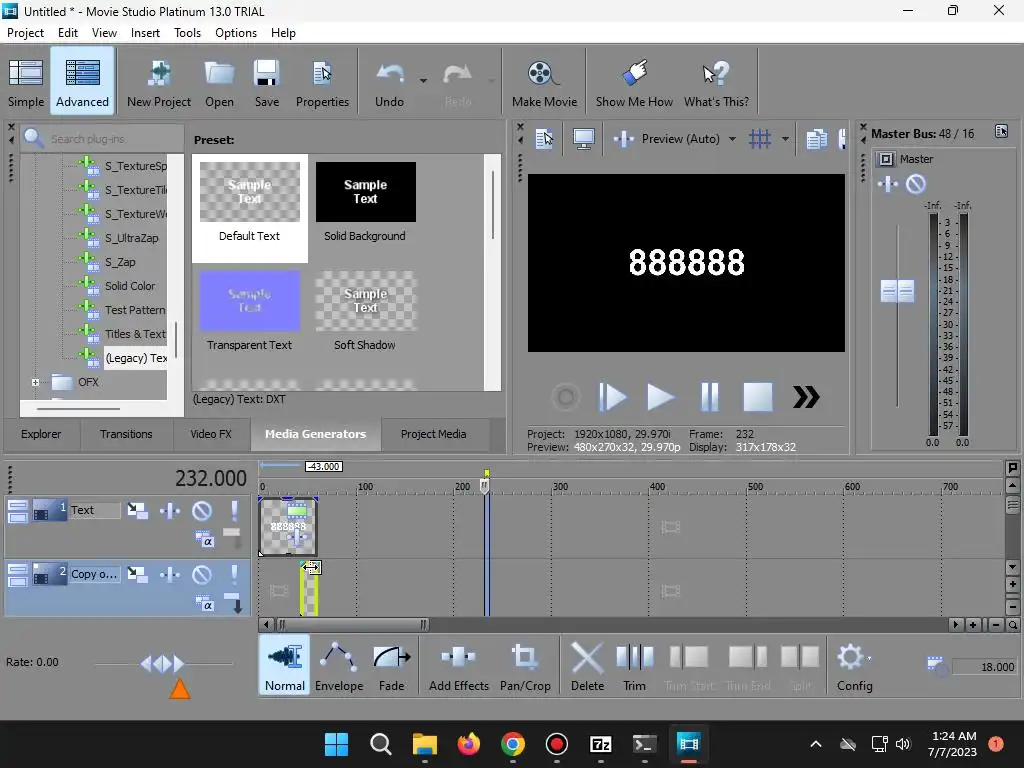The height and width of the screenshot is (768, 1024).
Task: Switch to the Transitions tab
Action: 126,434
